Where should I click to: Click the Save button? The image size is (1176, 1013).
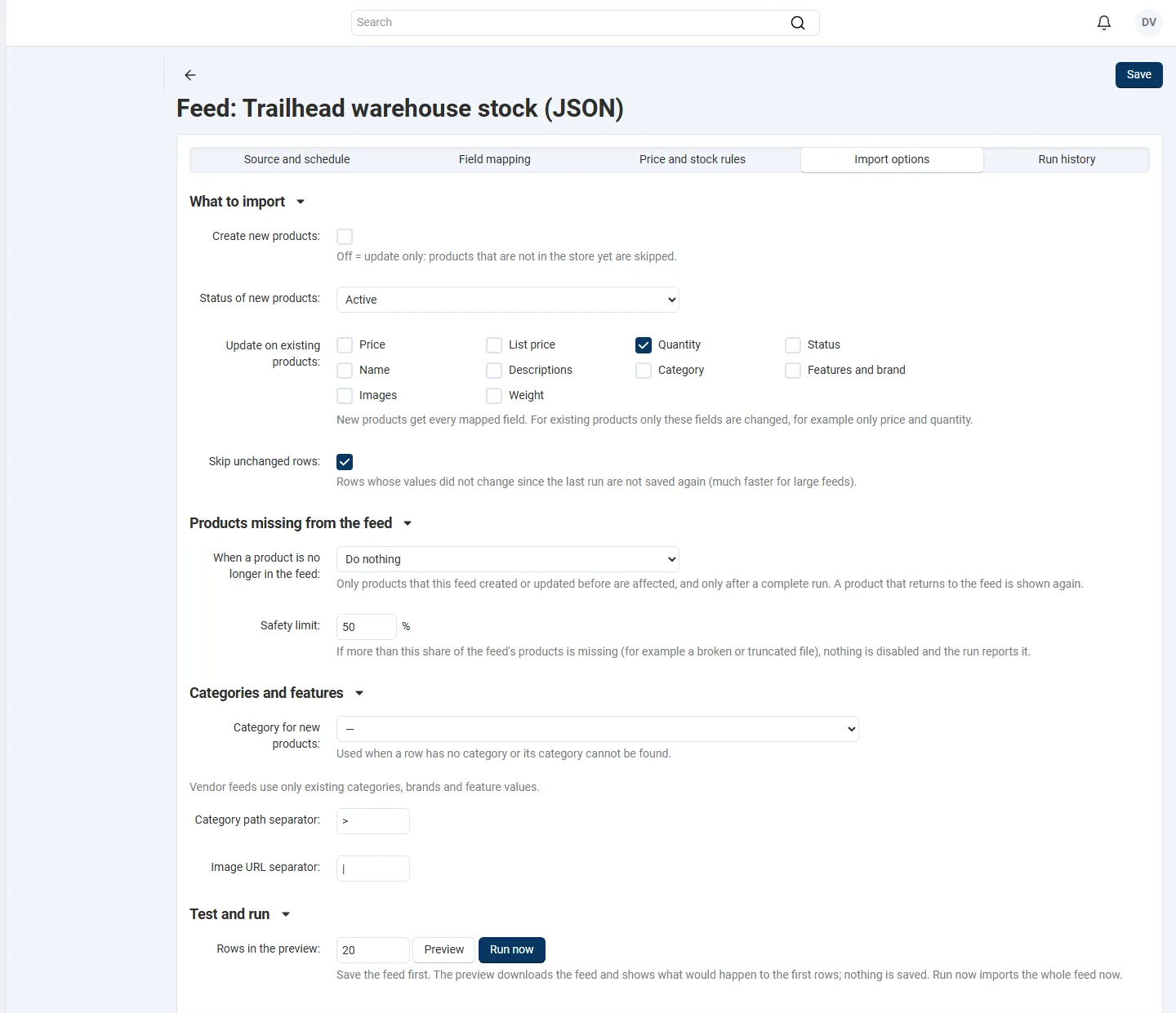click(x=1139, y=75)
